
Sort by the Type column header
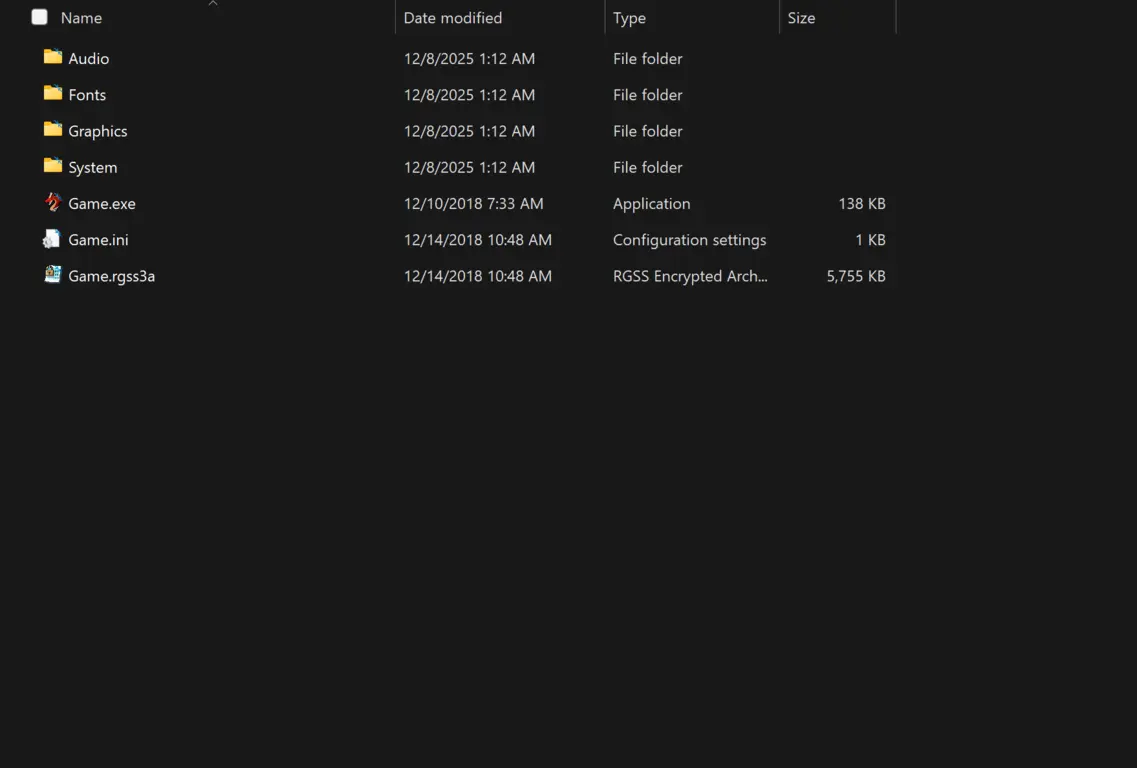coord(629,17)
